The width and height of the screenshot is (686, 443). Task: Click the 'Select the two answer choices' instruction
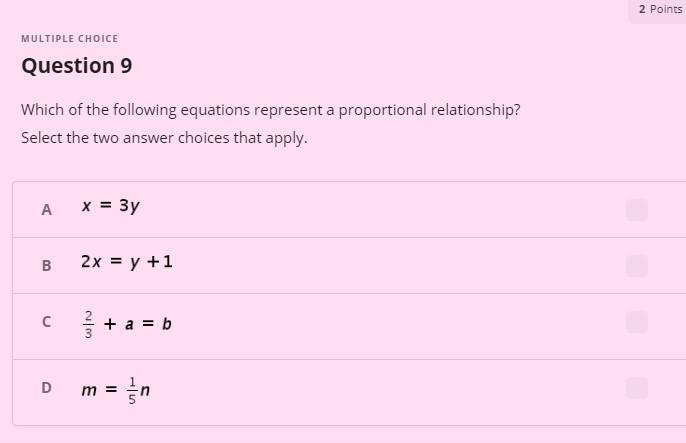[x=164, y=138]
